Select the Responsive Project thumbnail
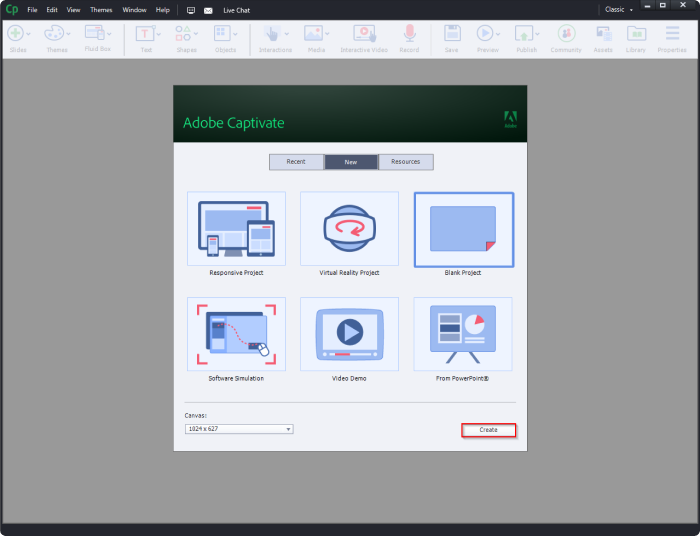Viewport: 700px width, 536px height. click(x=236, y=229)
